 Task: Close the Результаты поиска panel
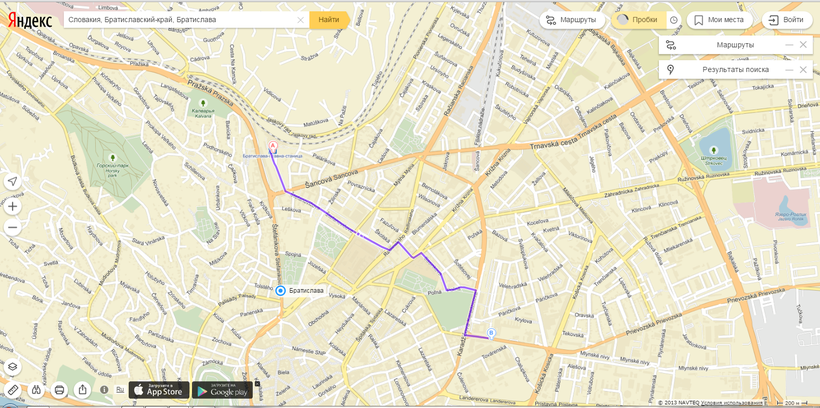[803, 70]
